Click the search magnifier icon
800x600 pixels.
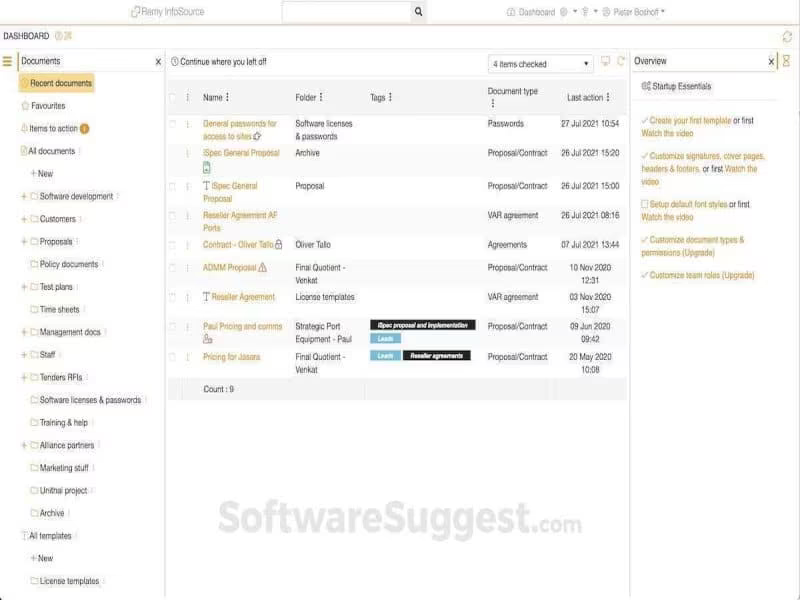(x=418, y=12)
